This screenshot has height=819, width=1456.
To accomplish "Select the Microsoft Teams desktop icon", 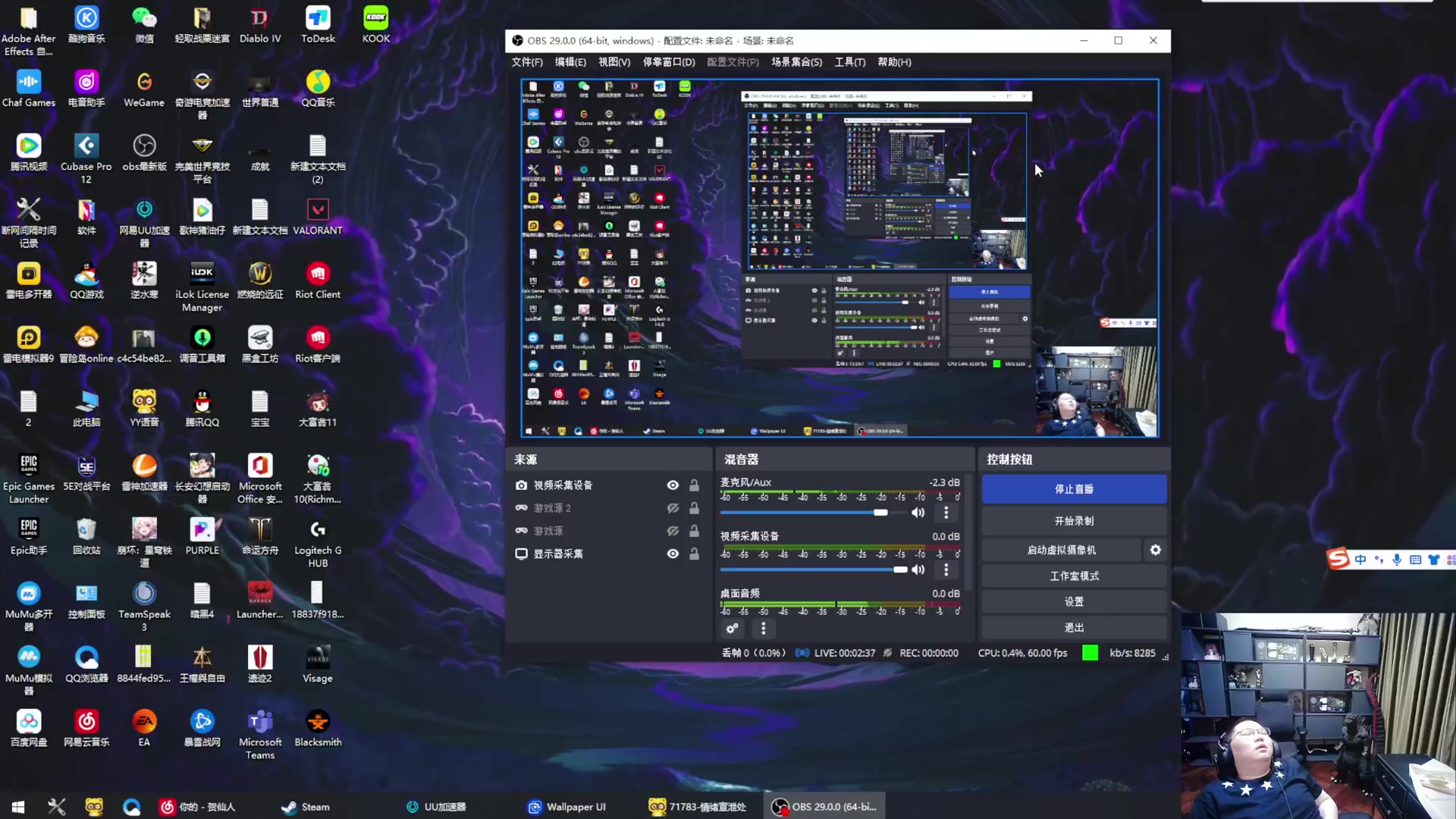I will (x=260, y=735).
